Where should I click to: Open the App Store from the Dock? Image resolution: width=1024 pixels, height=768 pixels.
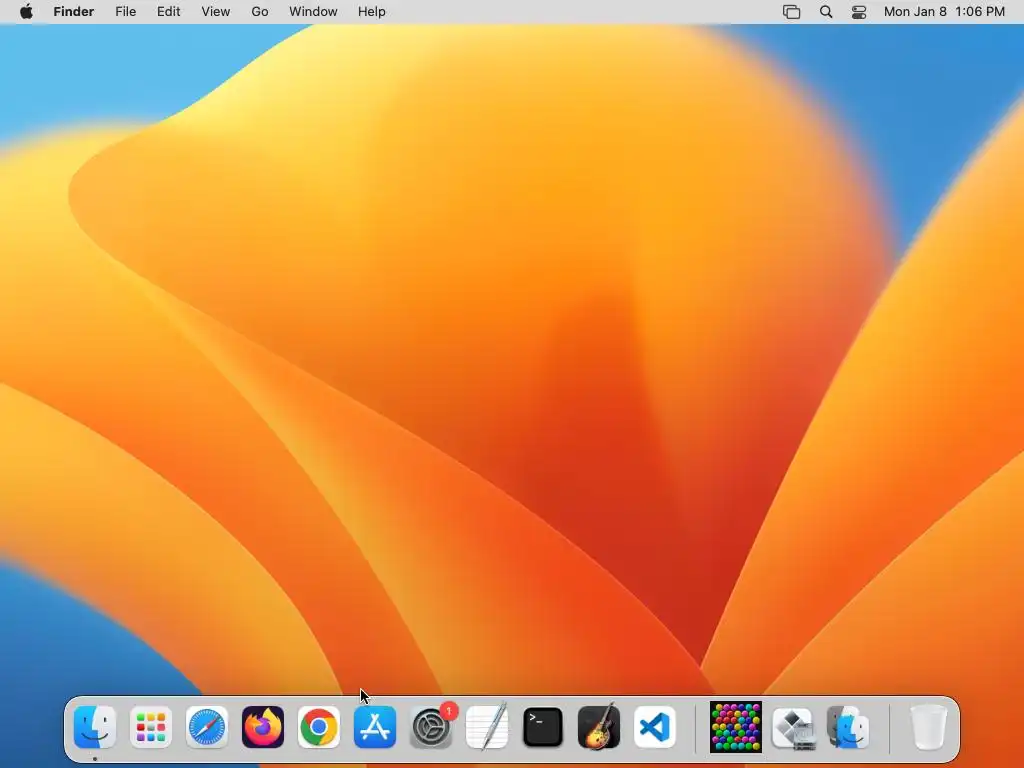[375, 727]
